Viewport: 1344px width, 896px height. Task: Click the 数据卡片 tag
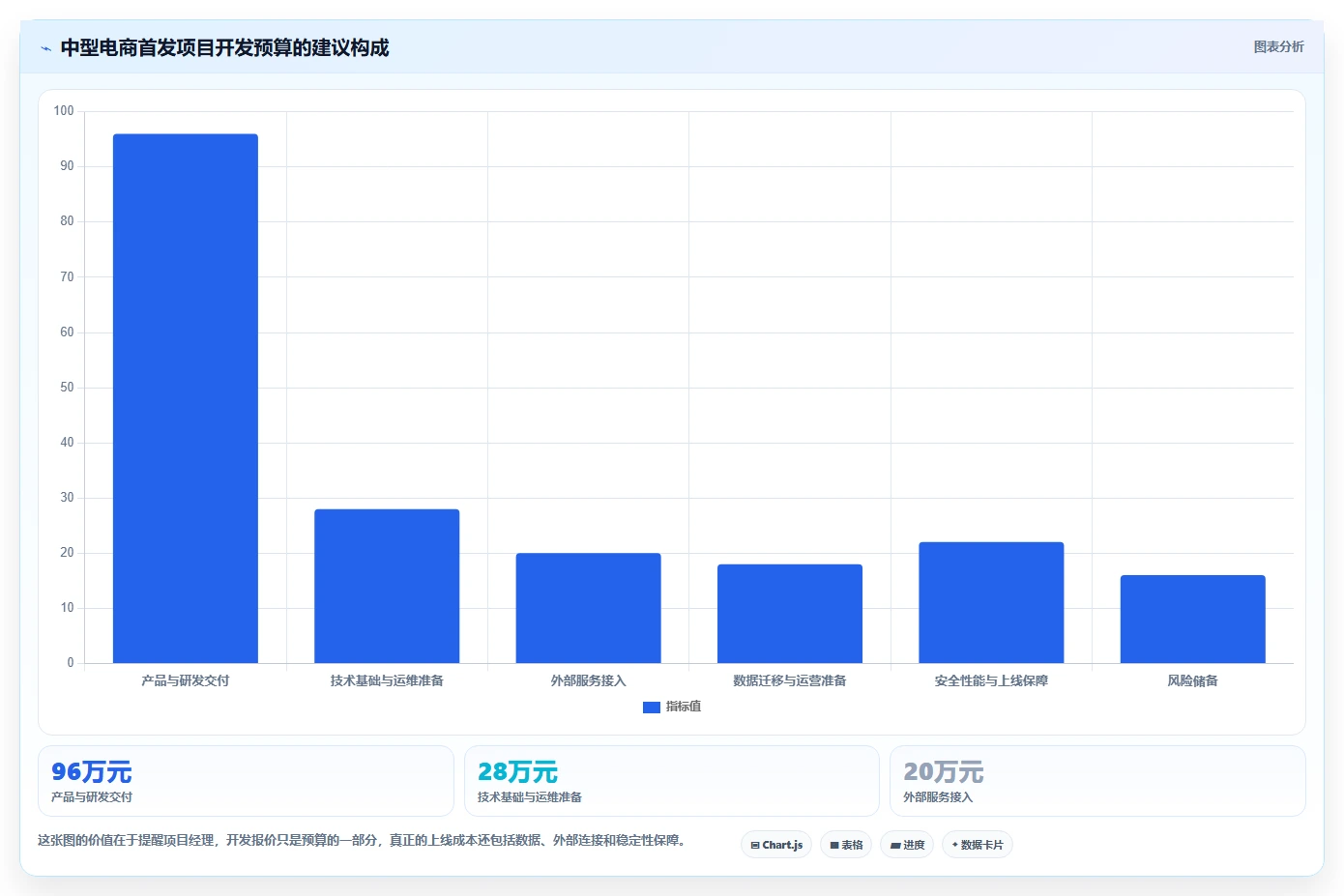tap(978, 845)
